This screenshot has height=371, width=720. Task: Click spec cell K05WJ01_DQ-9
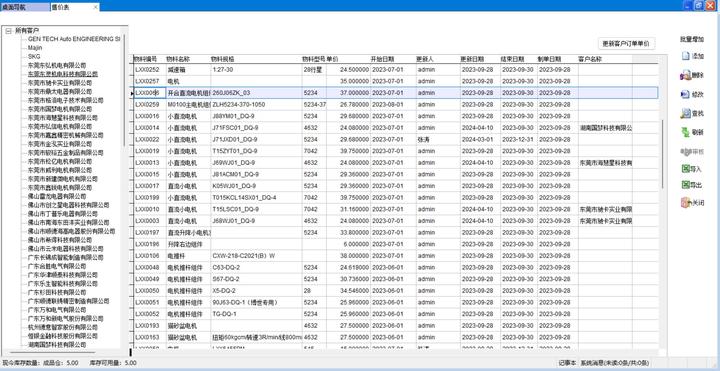click(256, 186)
